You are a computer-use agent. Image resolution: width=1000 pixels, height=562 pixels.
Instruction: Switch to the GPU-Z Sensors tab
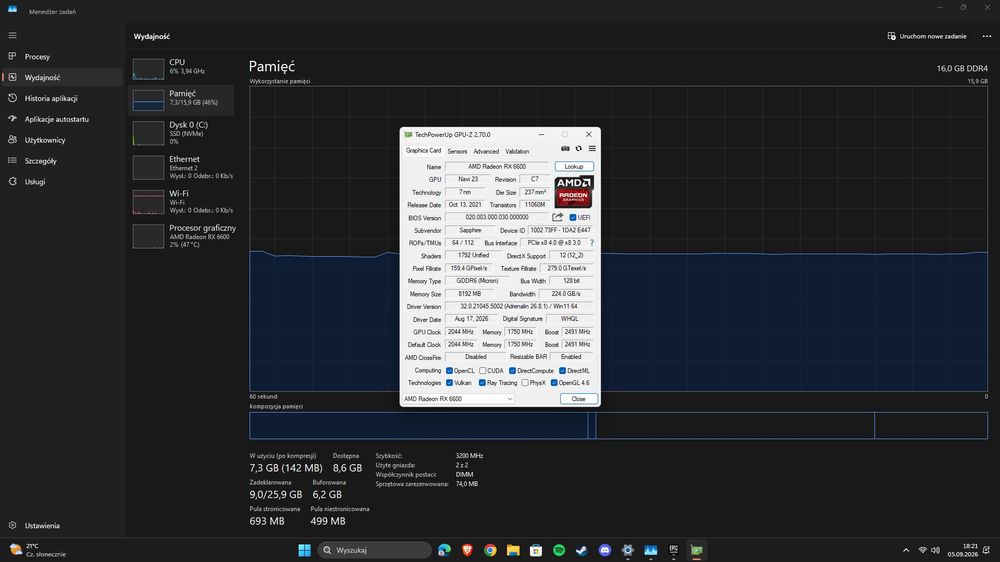[457, 151]
